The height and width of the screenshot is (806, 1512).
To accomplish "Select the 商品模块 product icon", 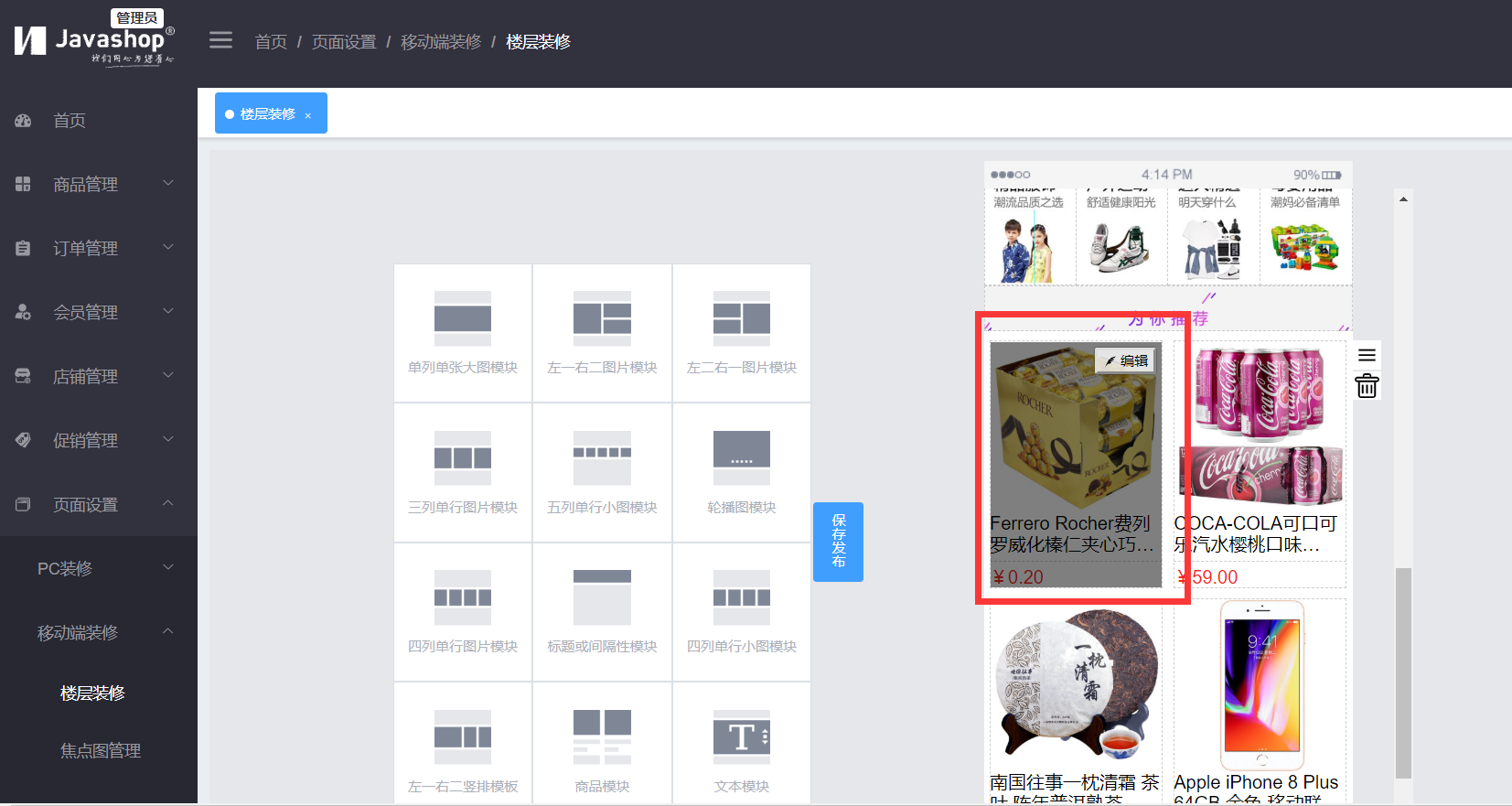I will (x=602, y=736).
